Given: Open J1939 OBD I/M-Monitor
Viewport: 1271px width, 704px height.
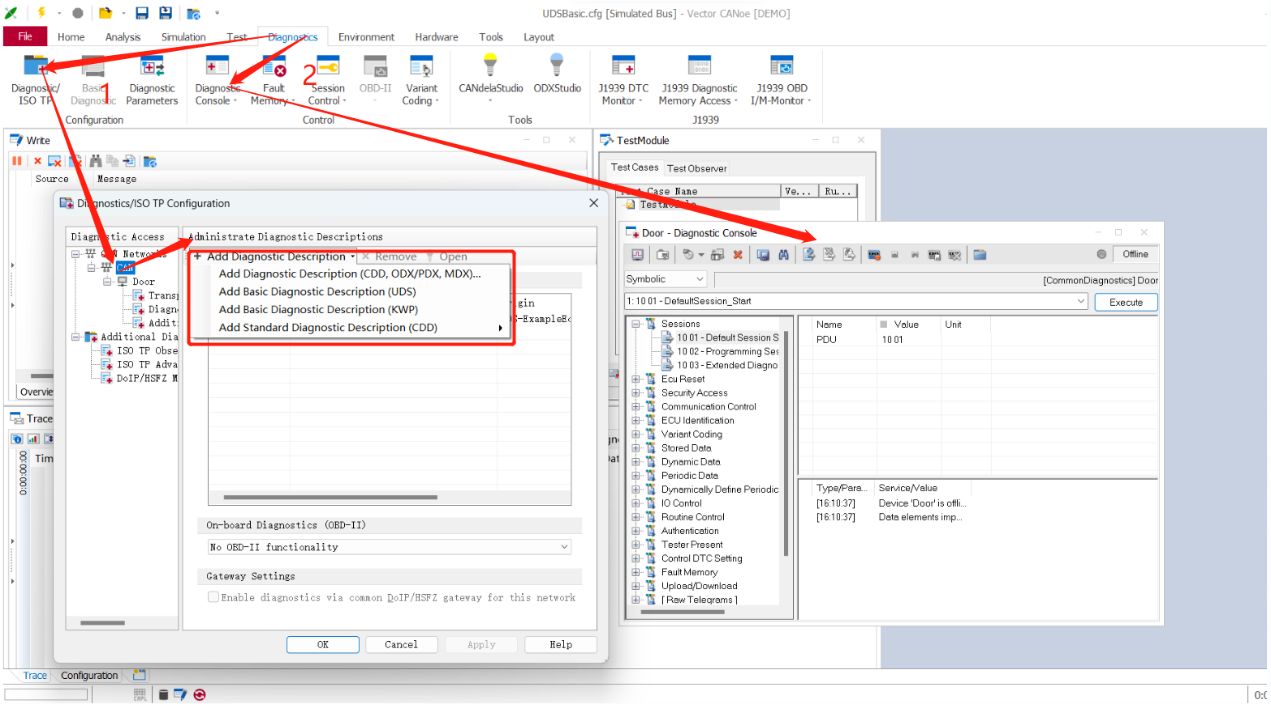Looking at the screenshot, I should [x=781, y=80].
